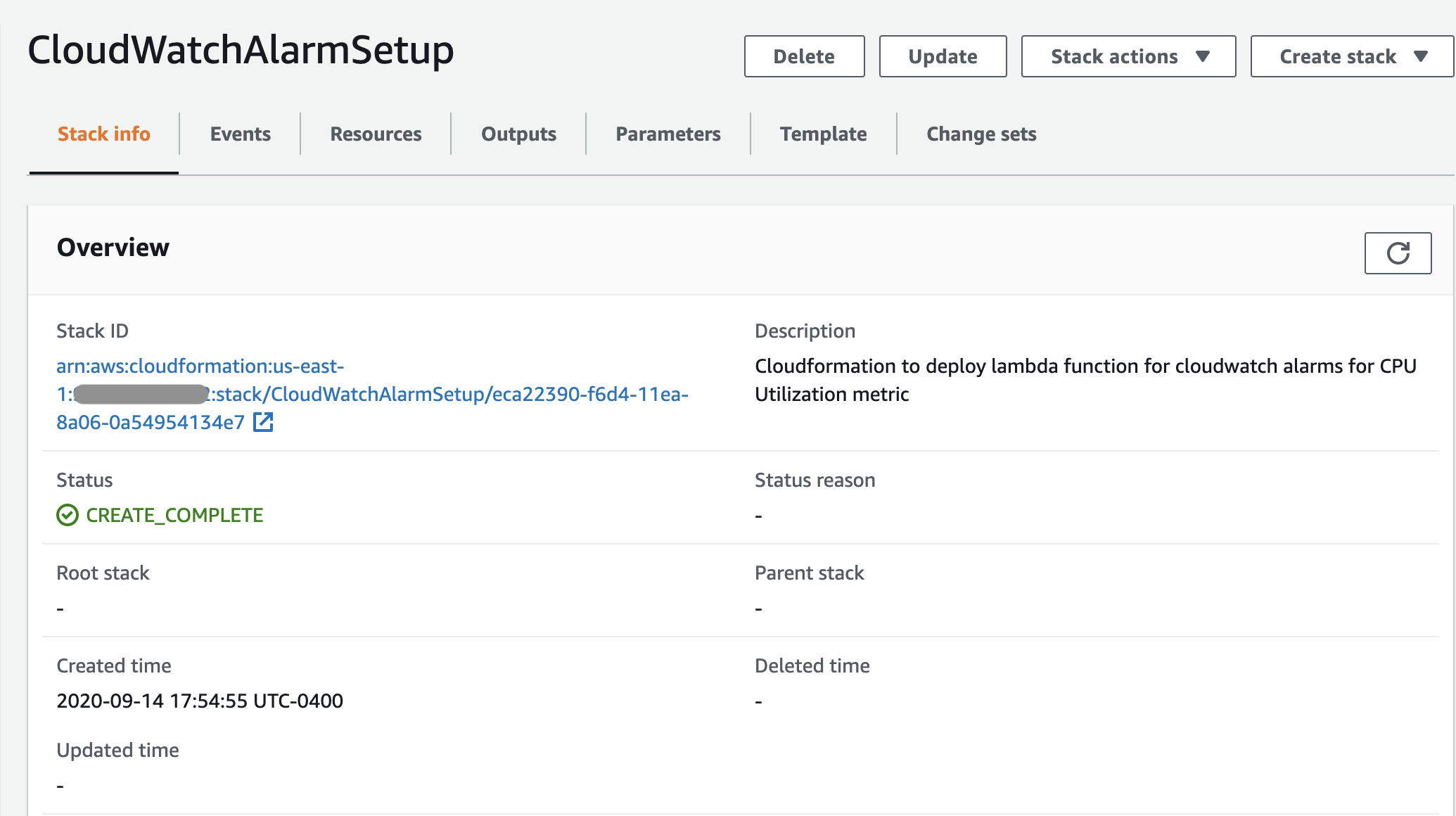Screen dimensions: 1456x816
Task: Open stack ID in new tab via external link icon
Action: click(x=263, y=422)
